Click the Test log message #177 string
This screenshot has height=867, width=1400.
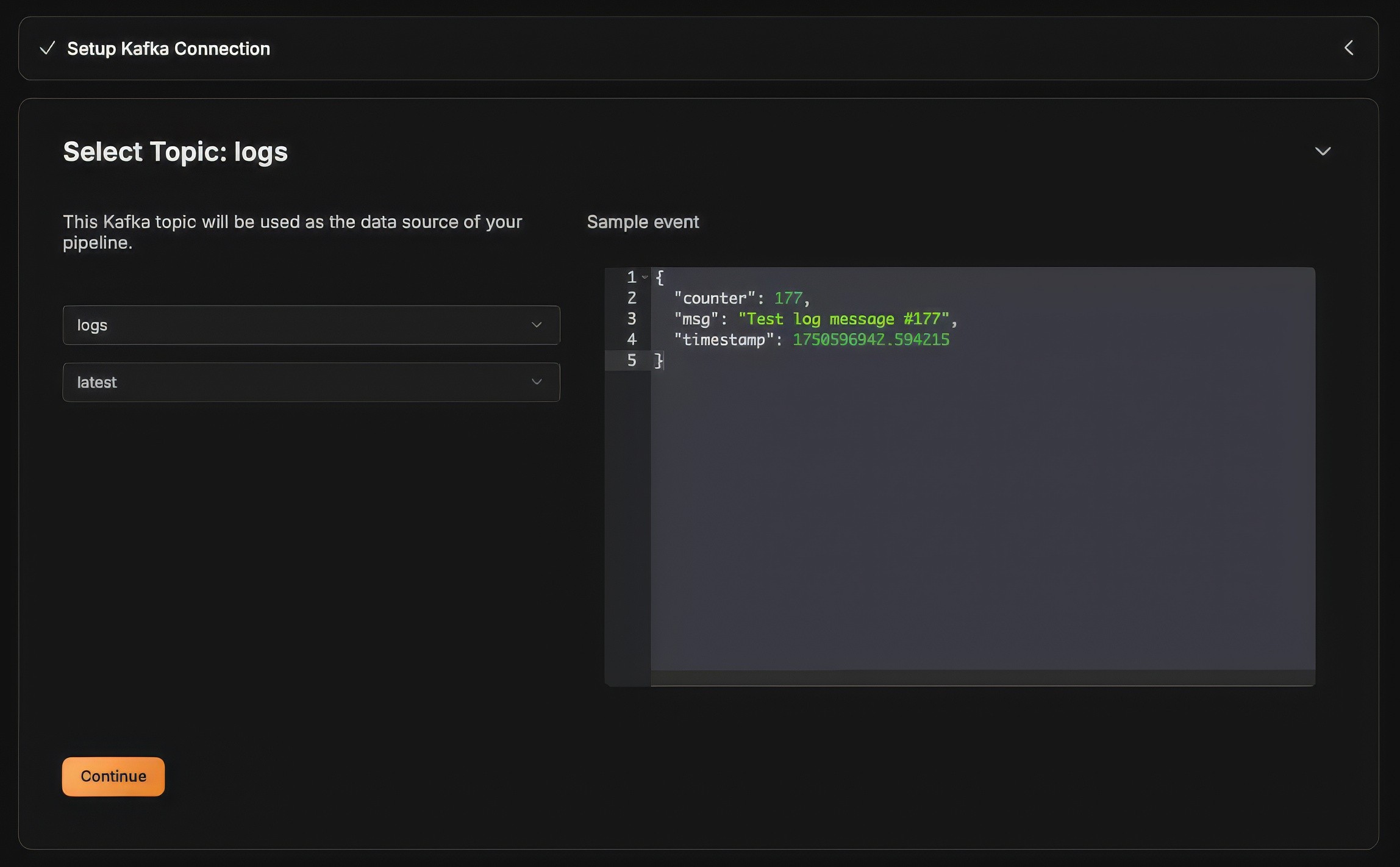pyautogui.click(x=844, y=319)
